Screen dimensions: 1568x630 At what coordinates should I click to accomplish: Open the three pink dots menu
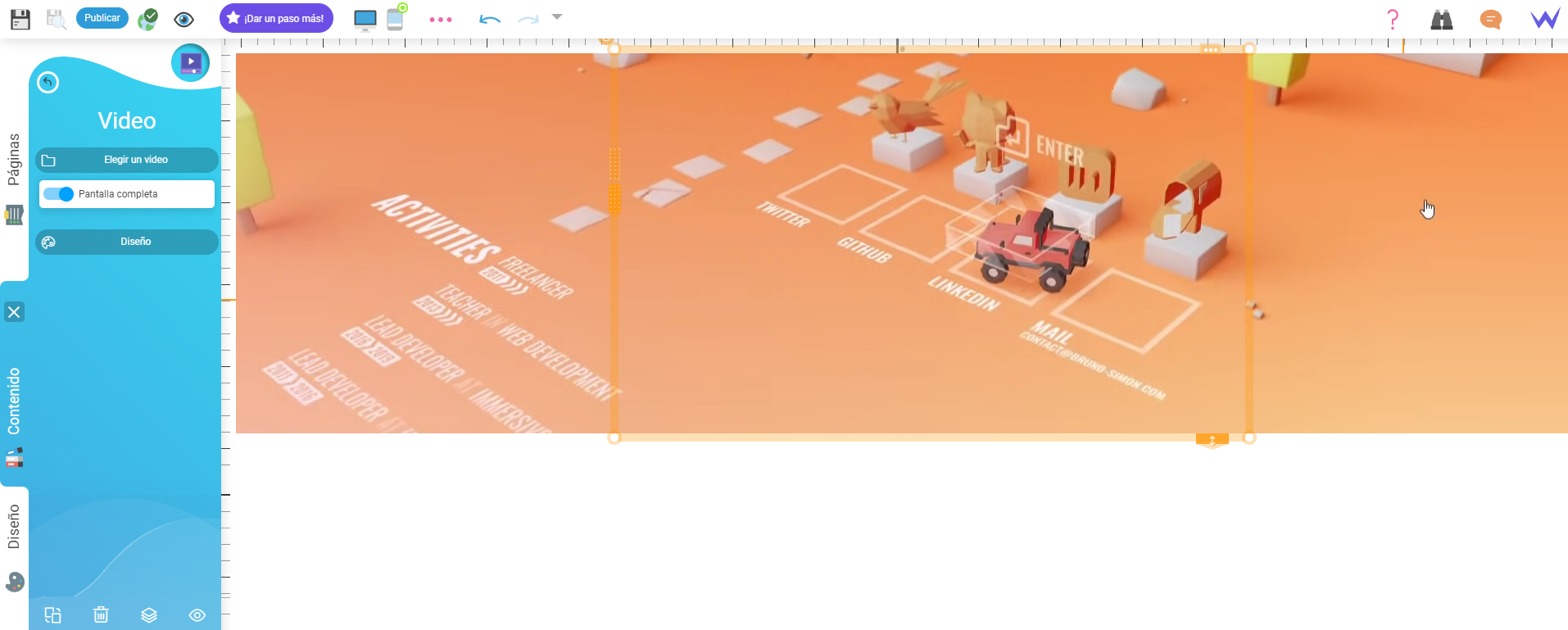click(x=441, y=20)
